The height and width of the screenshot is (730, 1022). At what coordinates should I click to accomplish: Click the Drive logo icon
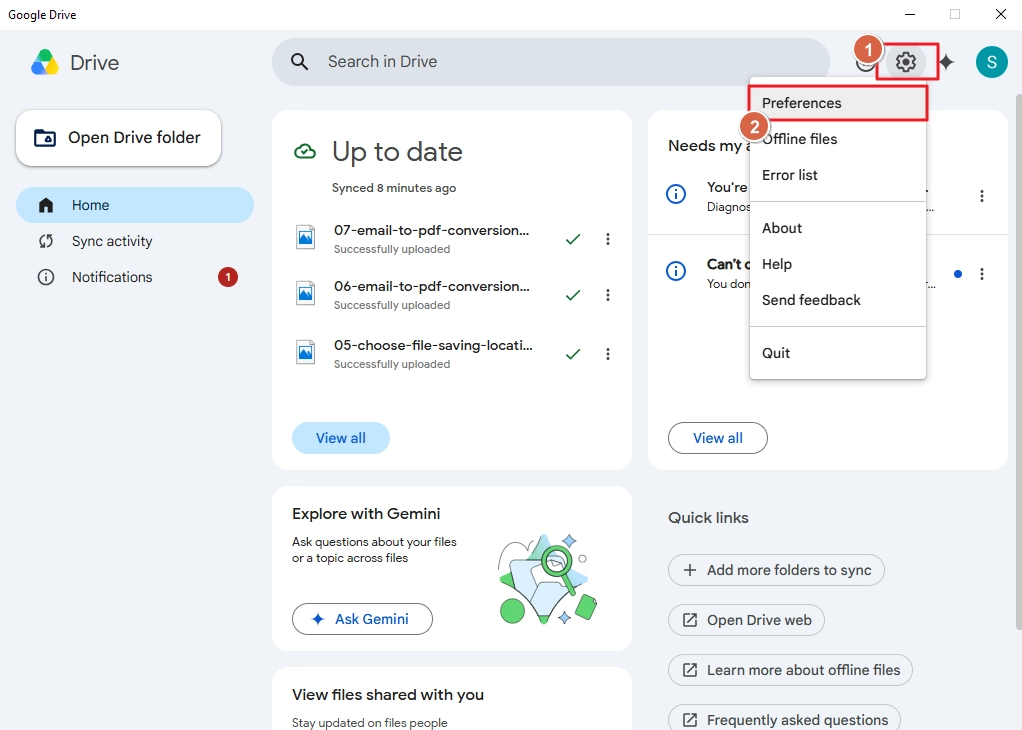[45, 63]
